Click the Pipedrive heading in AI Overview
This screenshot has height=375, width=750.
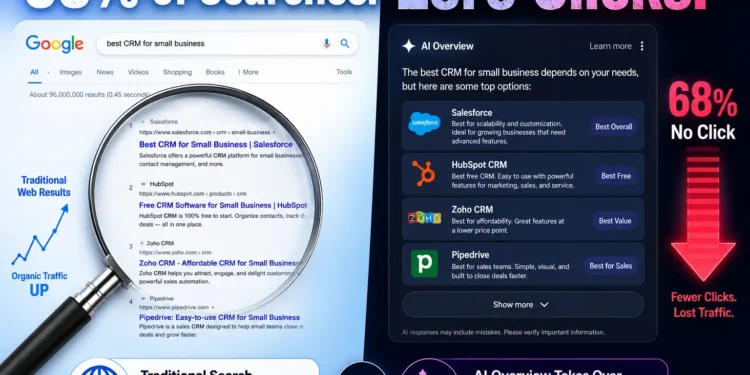click(x=470, y=255)
